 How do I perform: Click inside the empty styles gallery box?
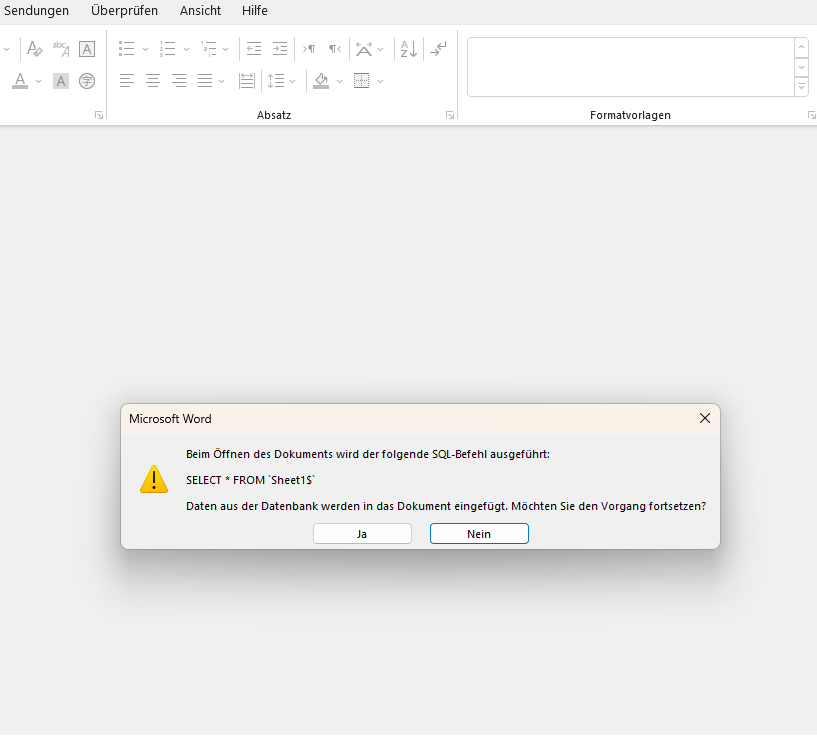coord(631,67)
